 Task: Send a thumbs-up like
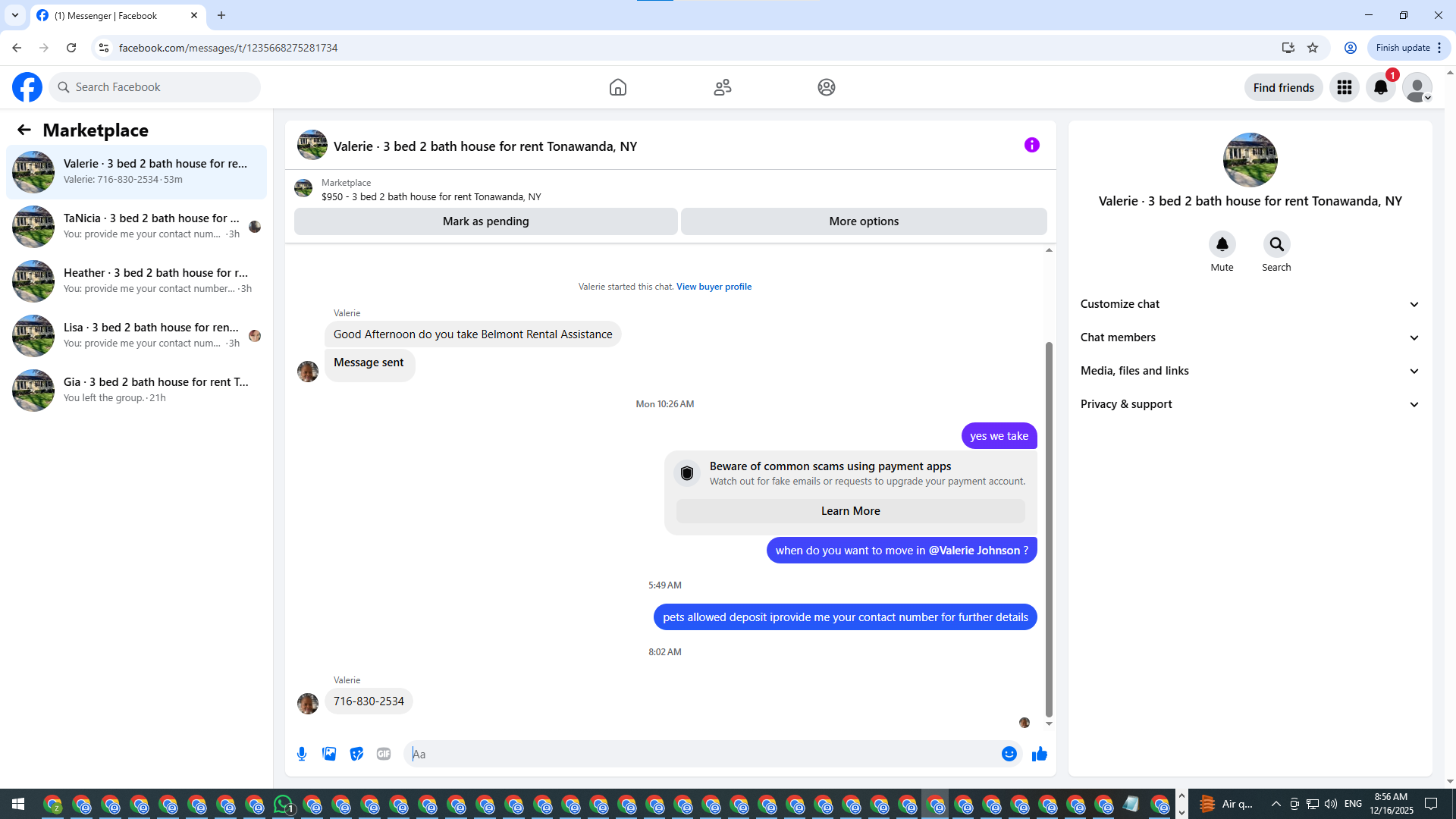click(x=1040, y=754)
